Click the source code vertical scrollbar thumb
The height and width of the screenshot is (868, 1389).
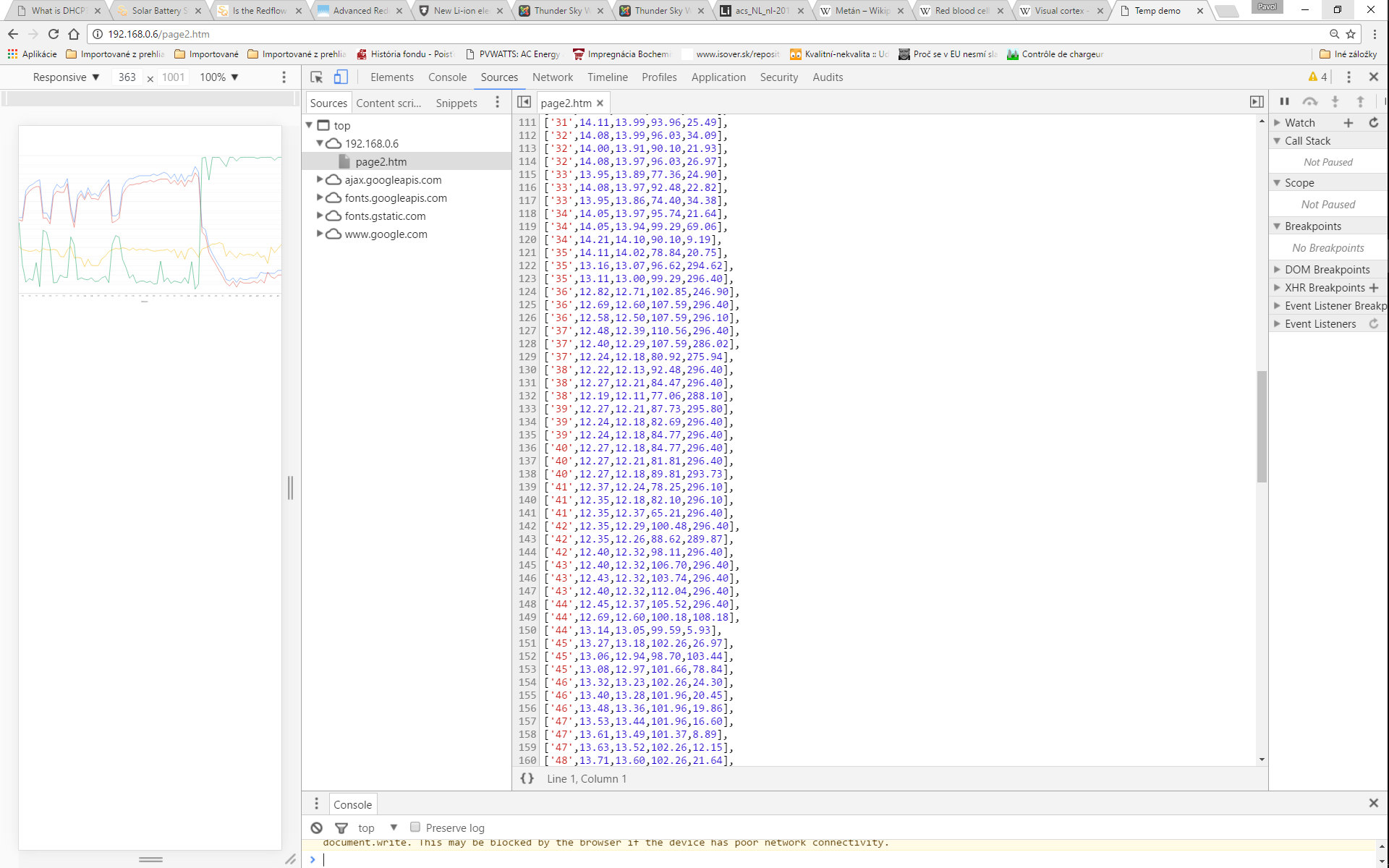click(x=1262, y=427)
